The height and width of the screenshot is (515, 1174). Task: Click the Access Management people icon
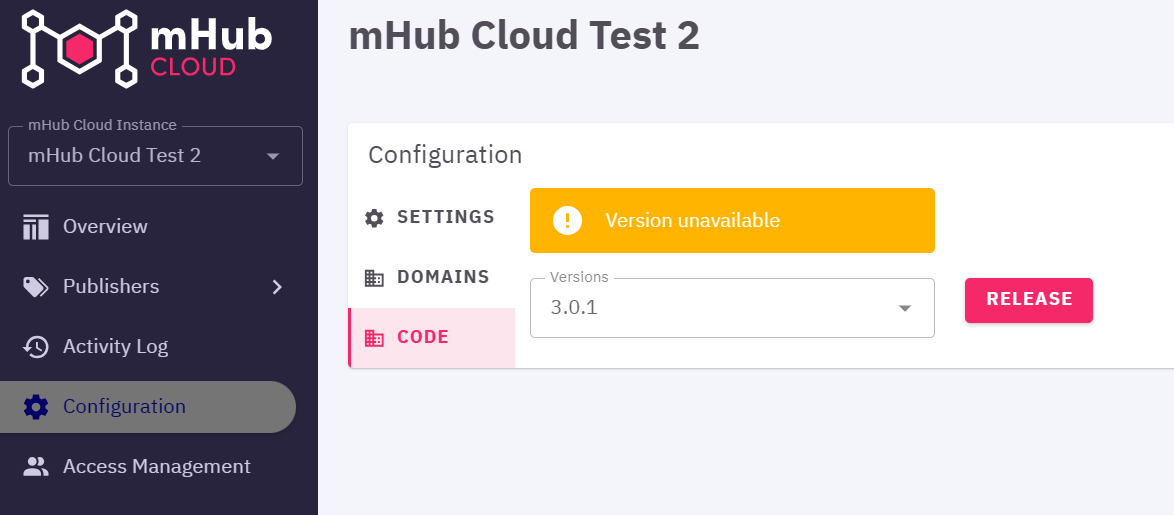pos(36,466)
